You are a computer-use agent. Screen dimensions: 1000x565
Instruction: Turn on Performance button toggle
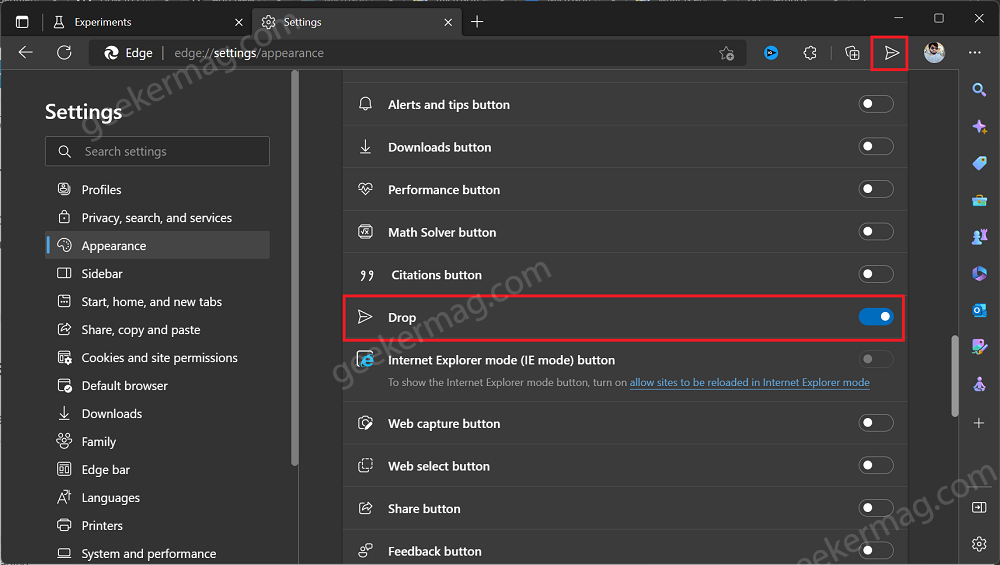[x=876, y=189]
